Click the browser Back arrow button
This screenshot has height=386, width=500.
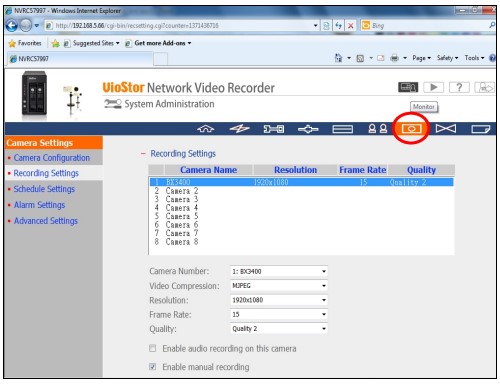pyautogui.click(x=12, y=25)
